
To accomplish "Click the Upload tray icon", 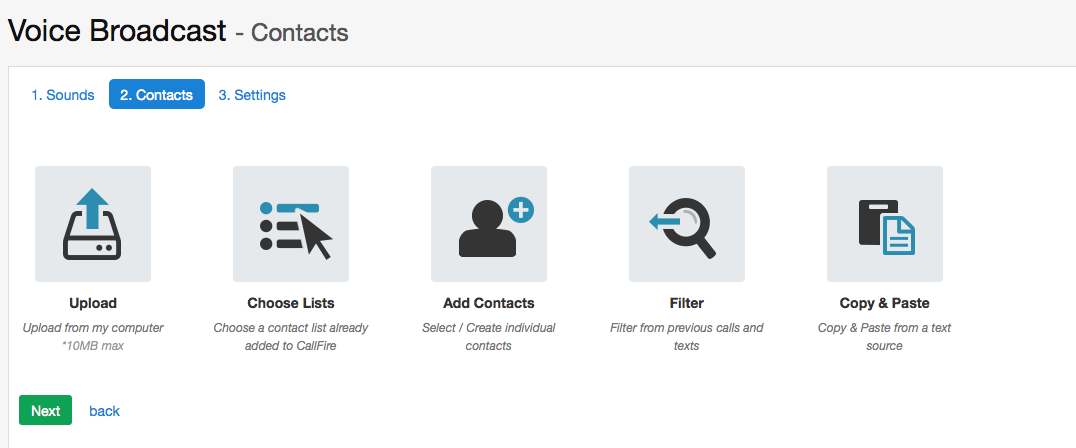I will [93, 224].
